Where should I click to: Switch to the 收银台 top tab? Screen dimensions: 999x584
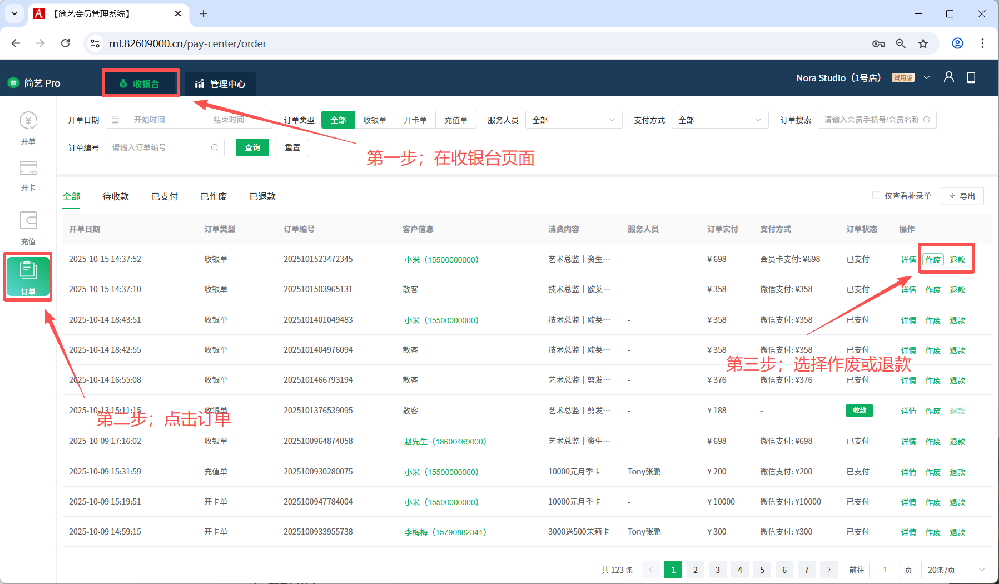[x=140, y=83]
